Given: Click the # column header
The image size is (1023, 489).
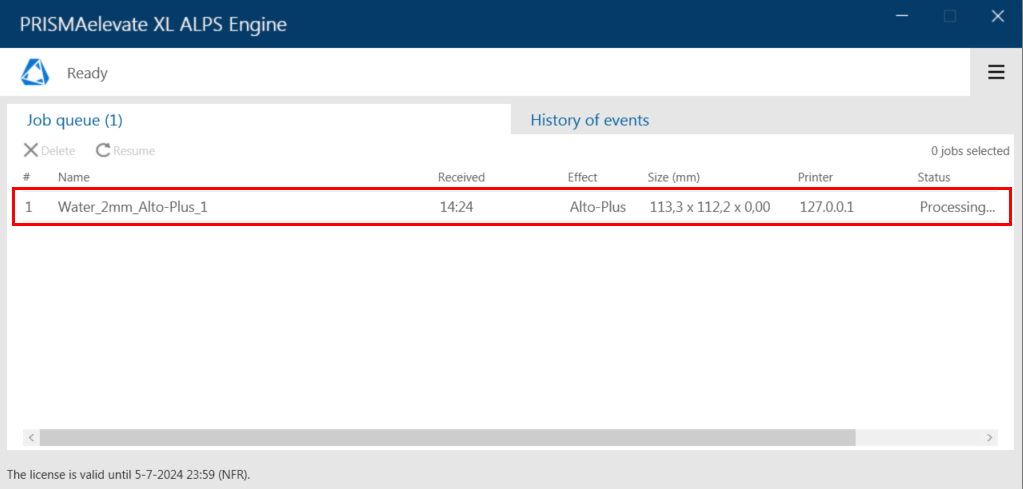Looking at the screenshot, I should [27, 177].
